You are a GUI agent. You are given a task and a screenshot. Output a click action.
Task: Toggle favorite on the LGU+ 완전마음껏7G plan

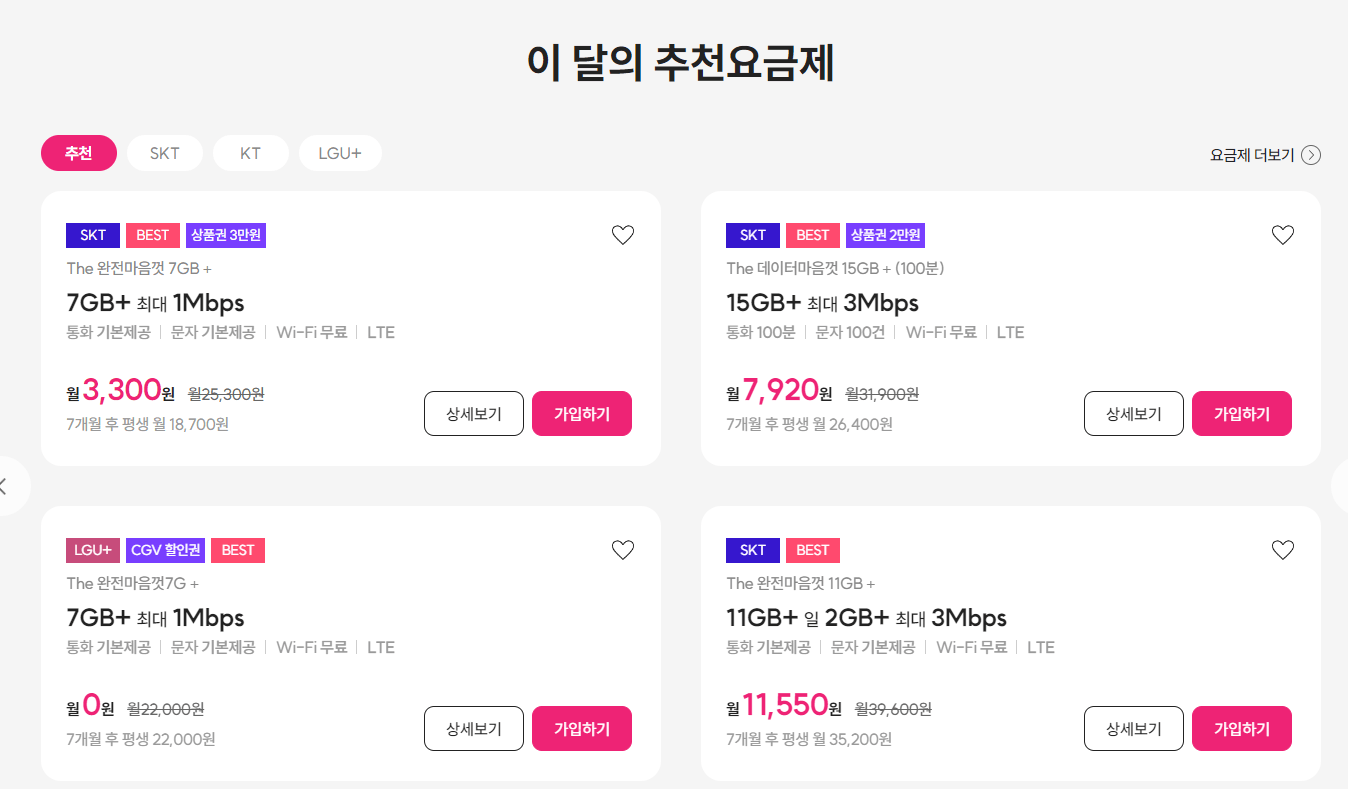click(622, 549)
